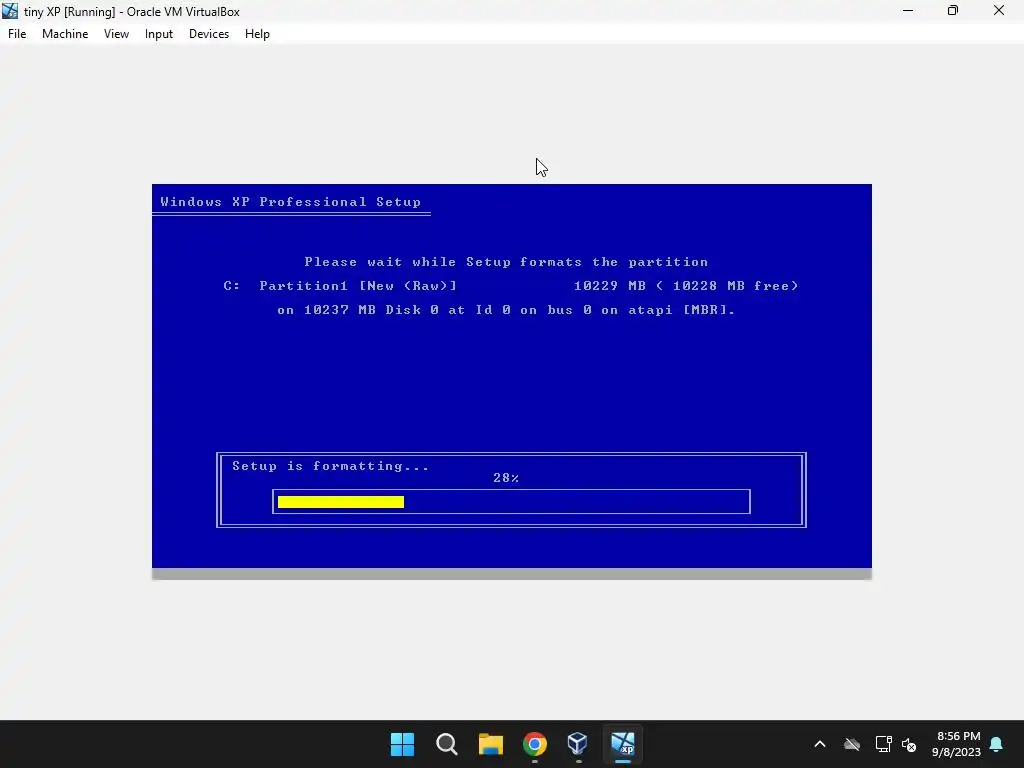The width and height of the screenshot is (1024, 768).
Task: Switch to Google Chrome in taskbar
Action: pyautogui.click(x=534, y=744)
